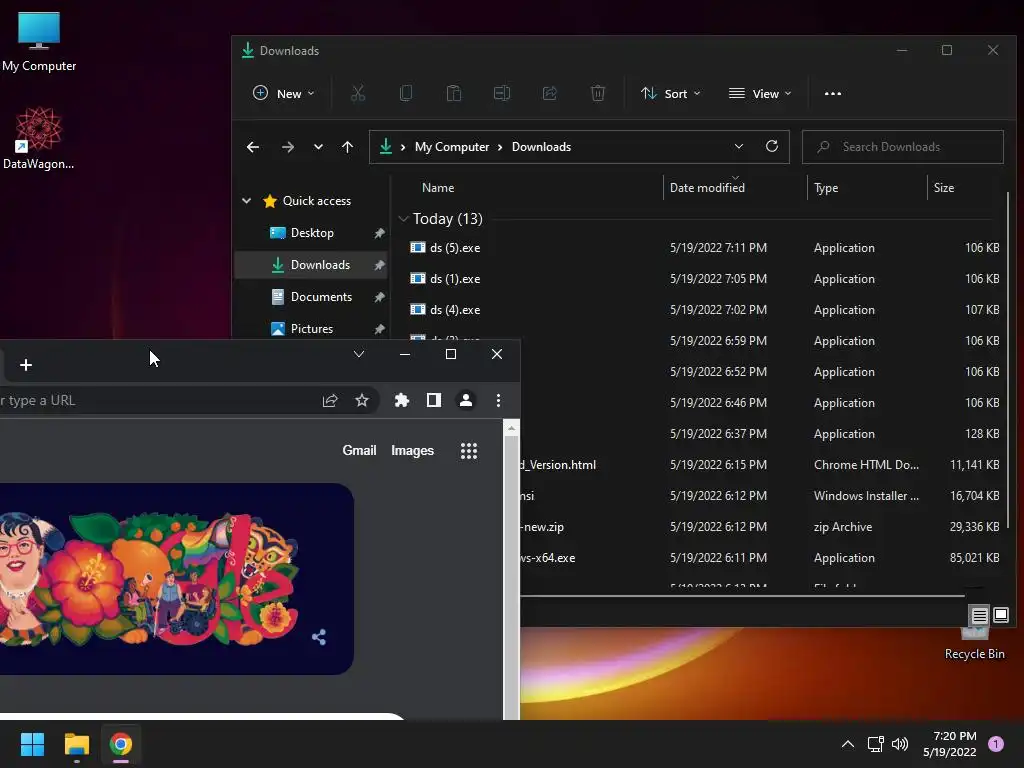1024x768 pixels.
Task: Open Chrome tab search chevron
Action: coord(359,354)
